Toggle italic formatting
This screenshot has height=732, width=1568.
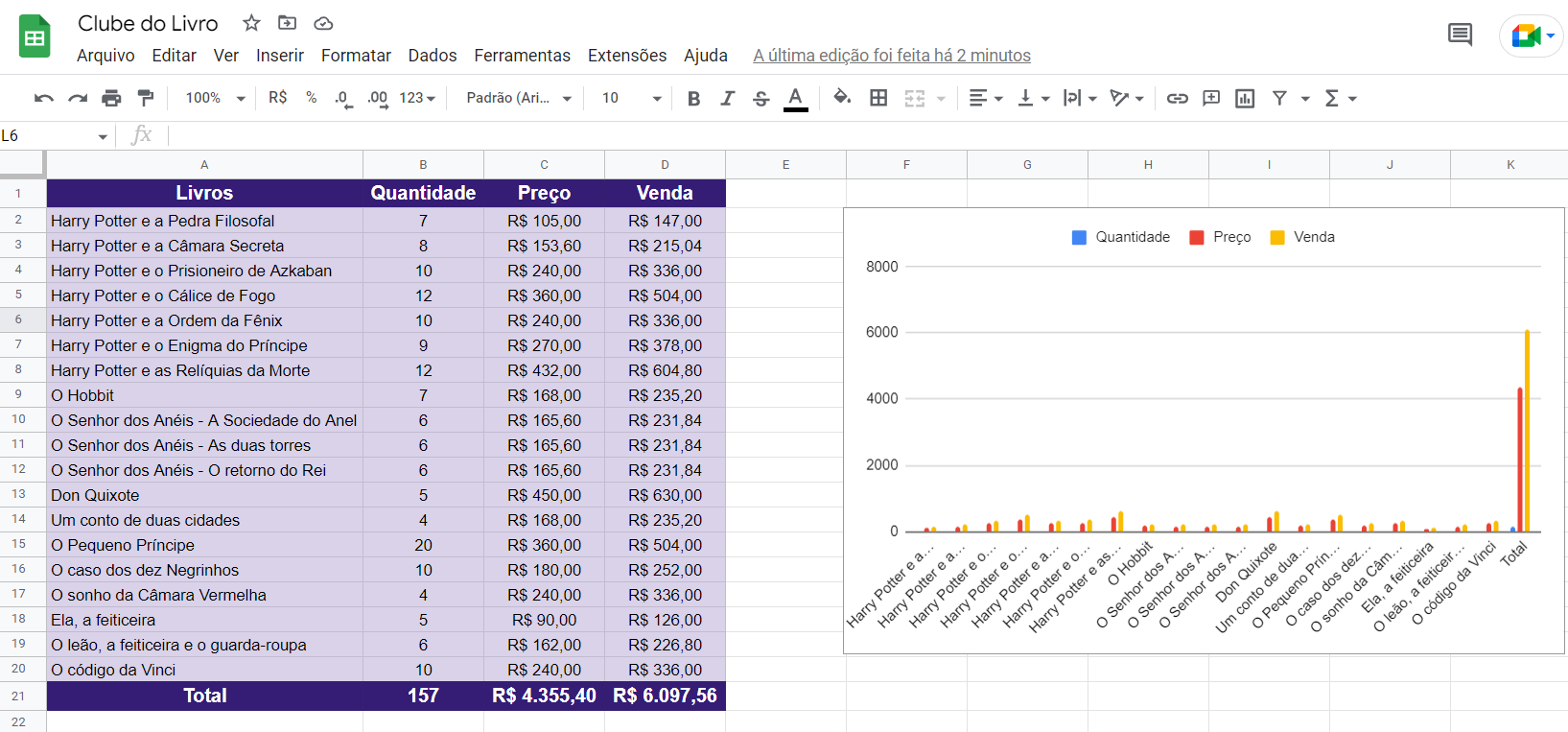(x=728, y=98)
